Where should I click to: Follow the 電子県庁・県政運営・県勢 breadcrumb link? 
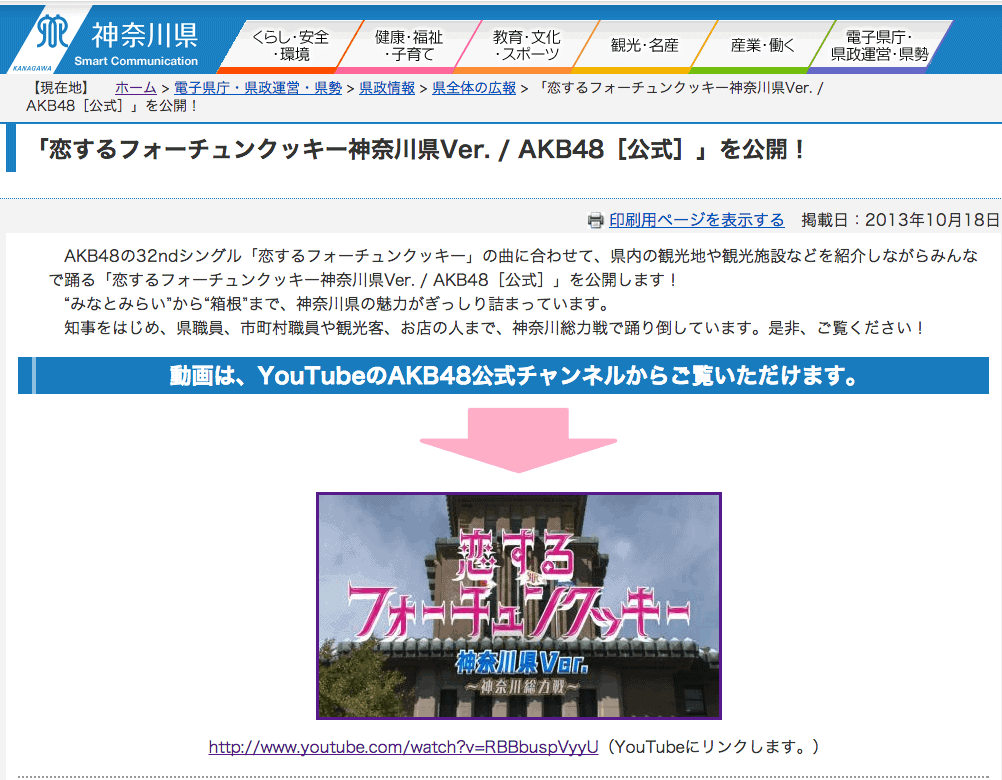(x=258, y=88)
